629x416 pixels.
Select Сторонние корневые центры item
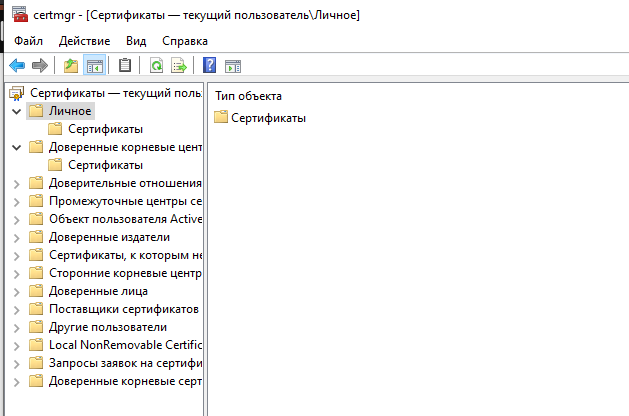(125, 273)
